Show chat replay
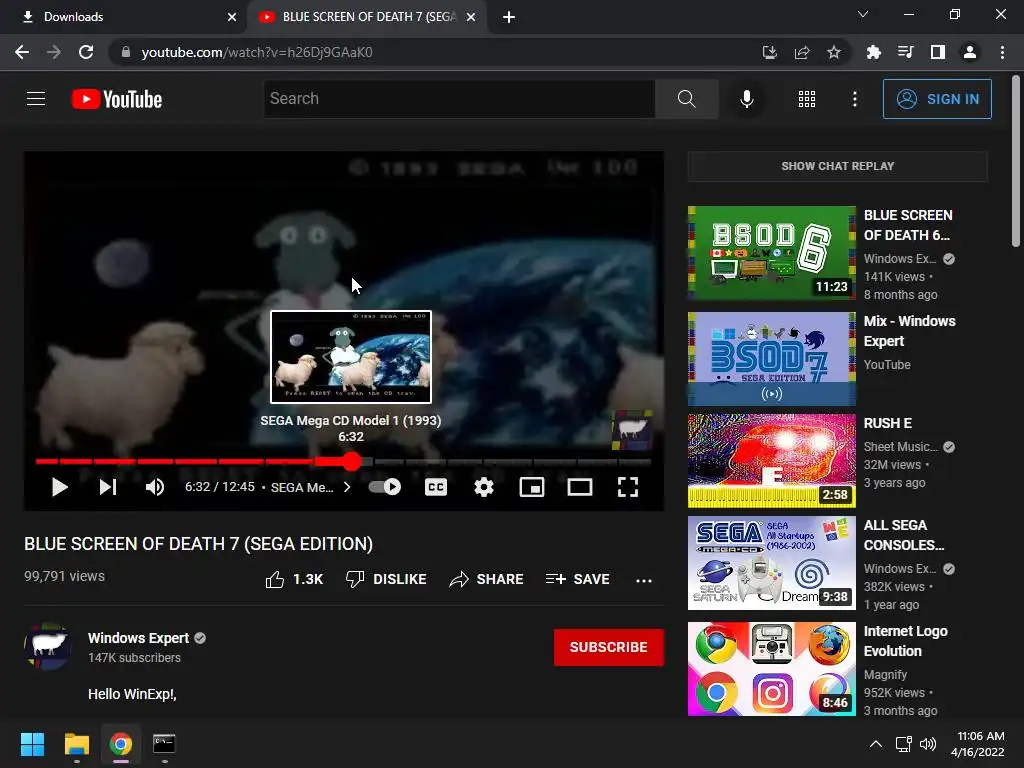 tap(837, 167)
